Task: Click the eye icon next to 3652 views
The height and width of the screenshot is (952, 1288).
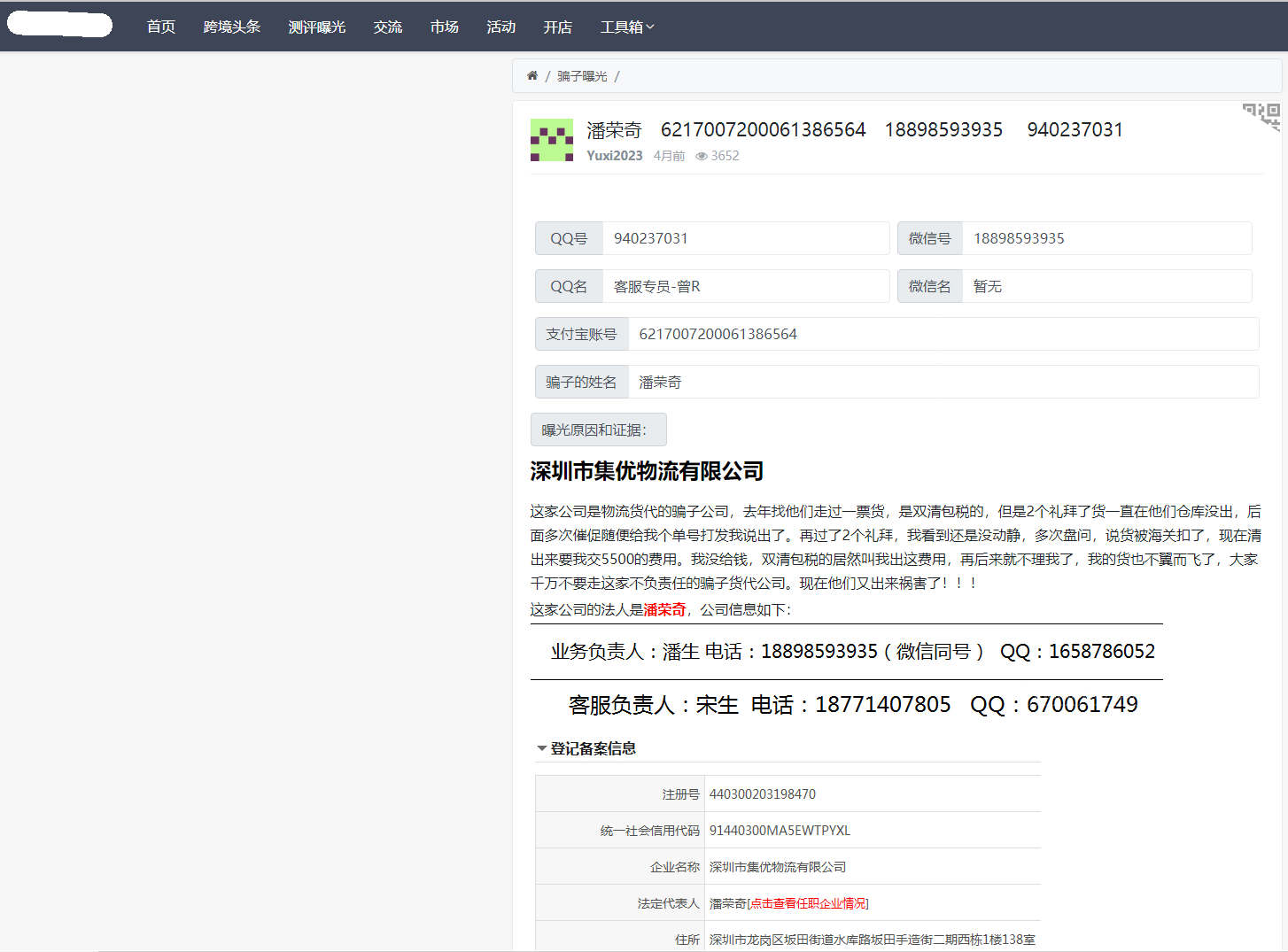Action: click(701, 156)
